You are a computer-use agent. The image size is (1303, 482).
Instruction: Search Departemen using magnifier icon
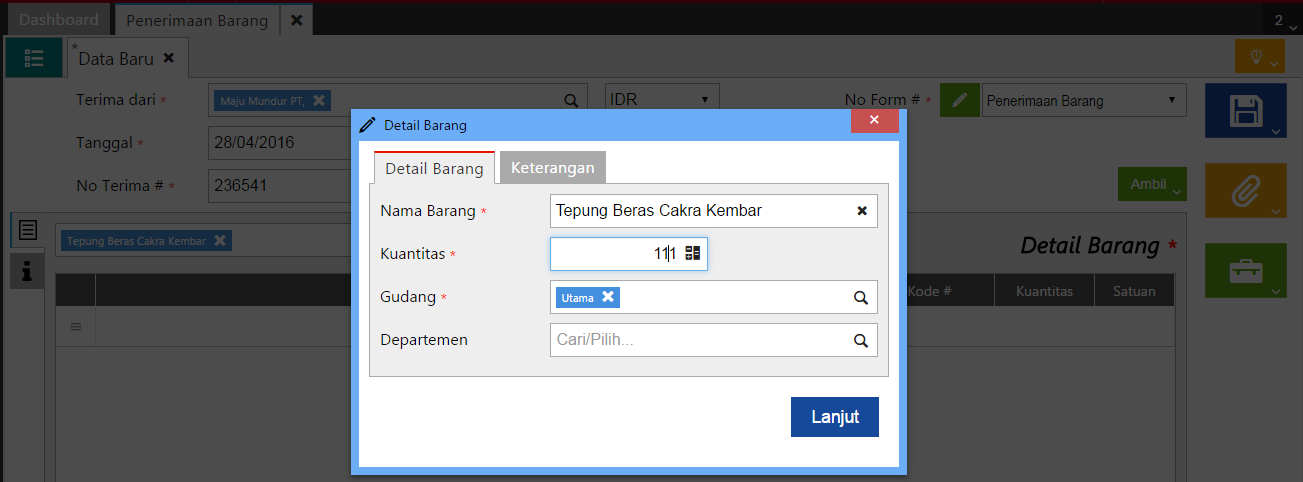[x=860, y=340]
